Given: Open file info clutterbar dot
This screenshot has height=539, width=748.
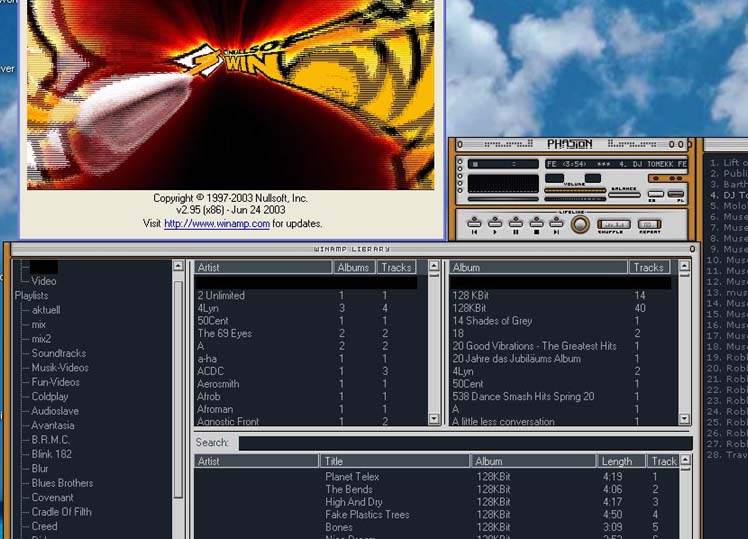Looking at the screenshot, I should tap(460, 176).
